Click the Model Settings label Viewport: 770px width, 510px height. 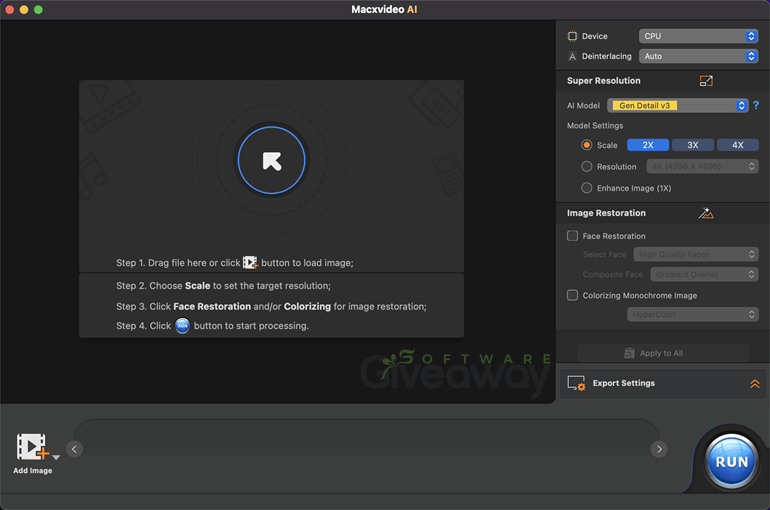(x=595, y=126)
